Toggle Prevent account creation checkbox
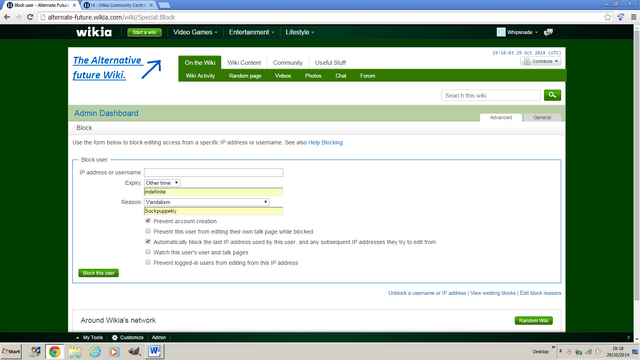 pyautogui.click(x=148, y=221)
